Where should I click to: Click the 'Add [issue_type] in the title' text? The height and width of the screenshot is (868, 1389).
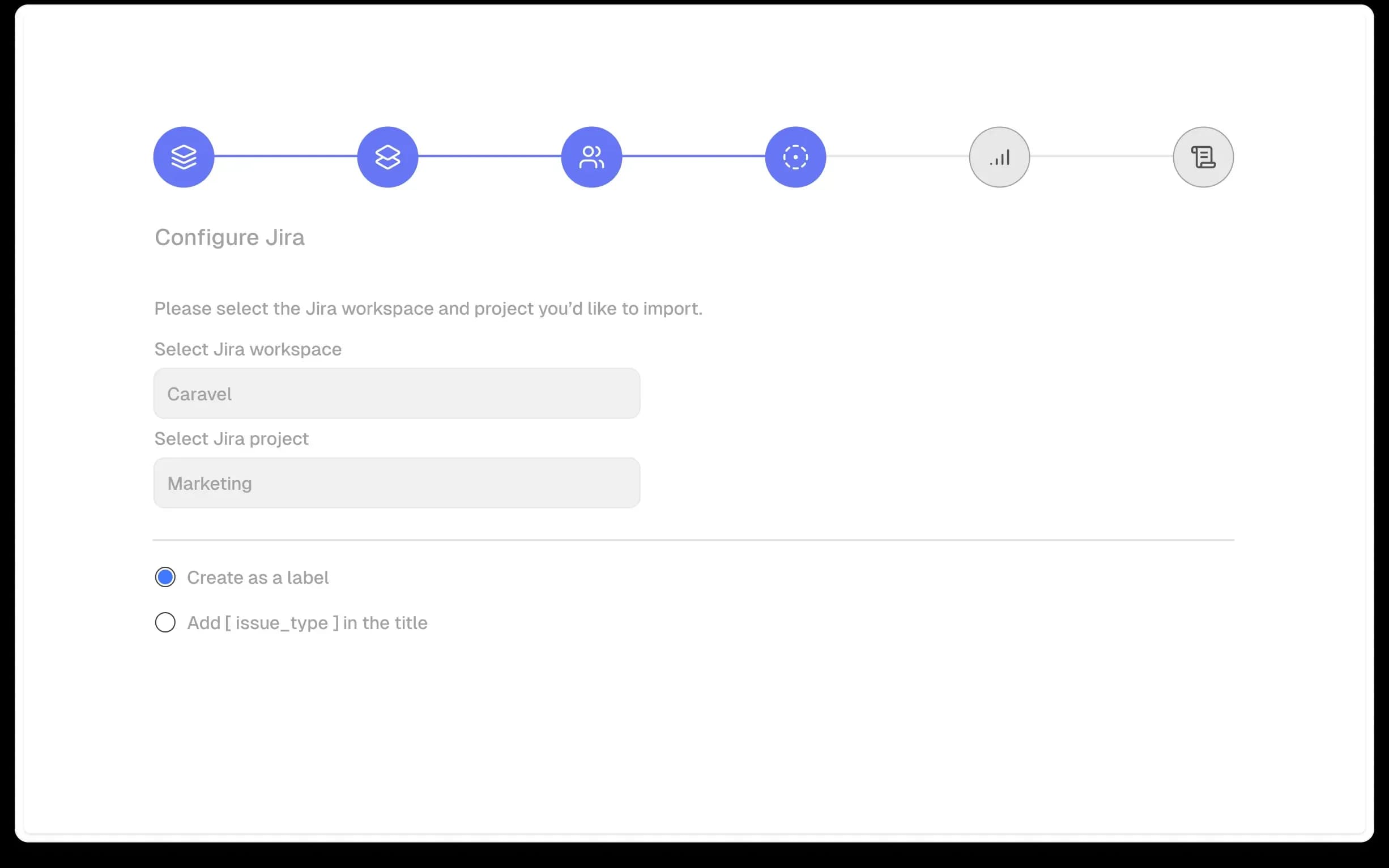tap(307, 623)
